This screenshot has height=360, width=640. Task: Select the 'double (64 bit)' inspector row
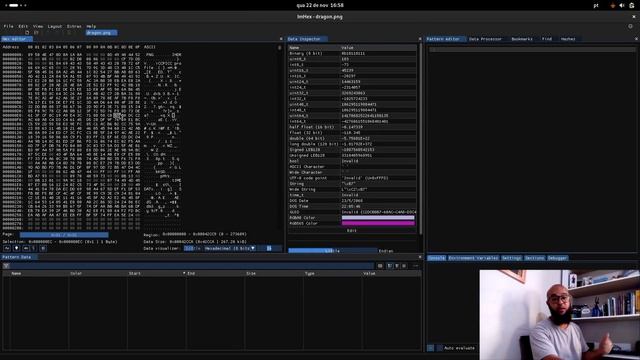pyautogui.click(x=352, y=138)
